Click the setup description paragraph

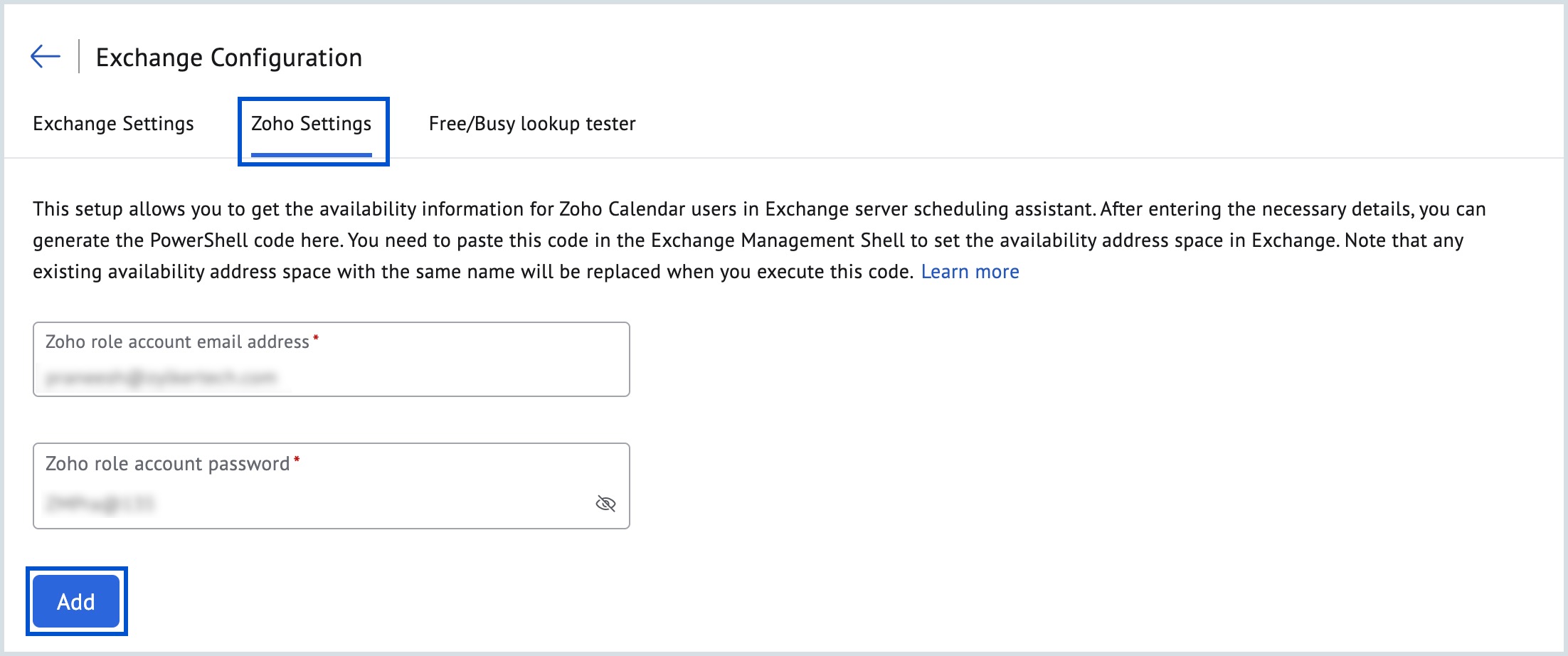[x=711, y=240]
